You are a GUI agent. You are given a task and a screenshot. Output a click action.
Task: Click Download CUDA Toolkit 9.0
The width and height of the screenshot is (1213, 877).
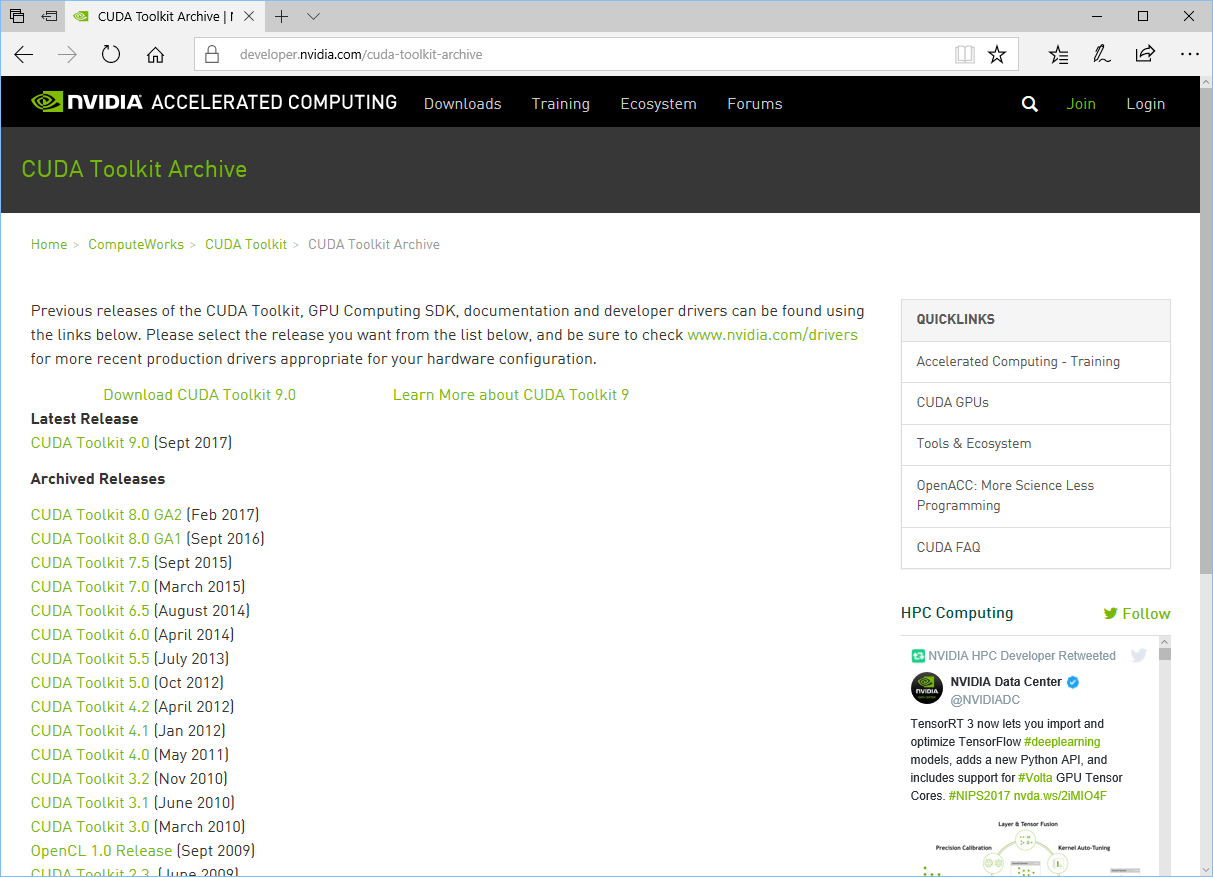(200, 395)
